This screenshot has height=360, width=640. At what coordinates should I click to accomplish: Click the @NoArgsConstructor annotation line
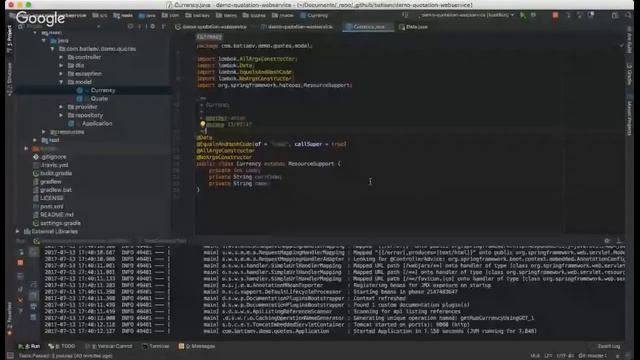tap(224, 157)
